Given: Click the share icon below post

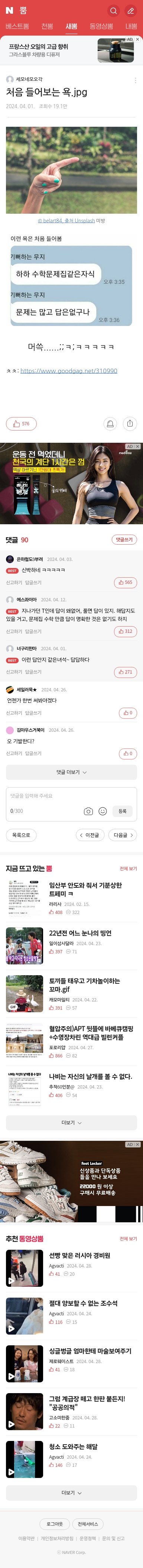Looking at the screenshot, I should 130,423.
